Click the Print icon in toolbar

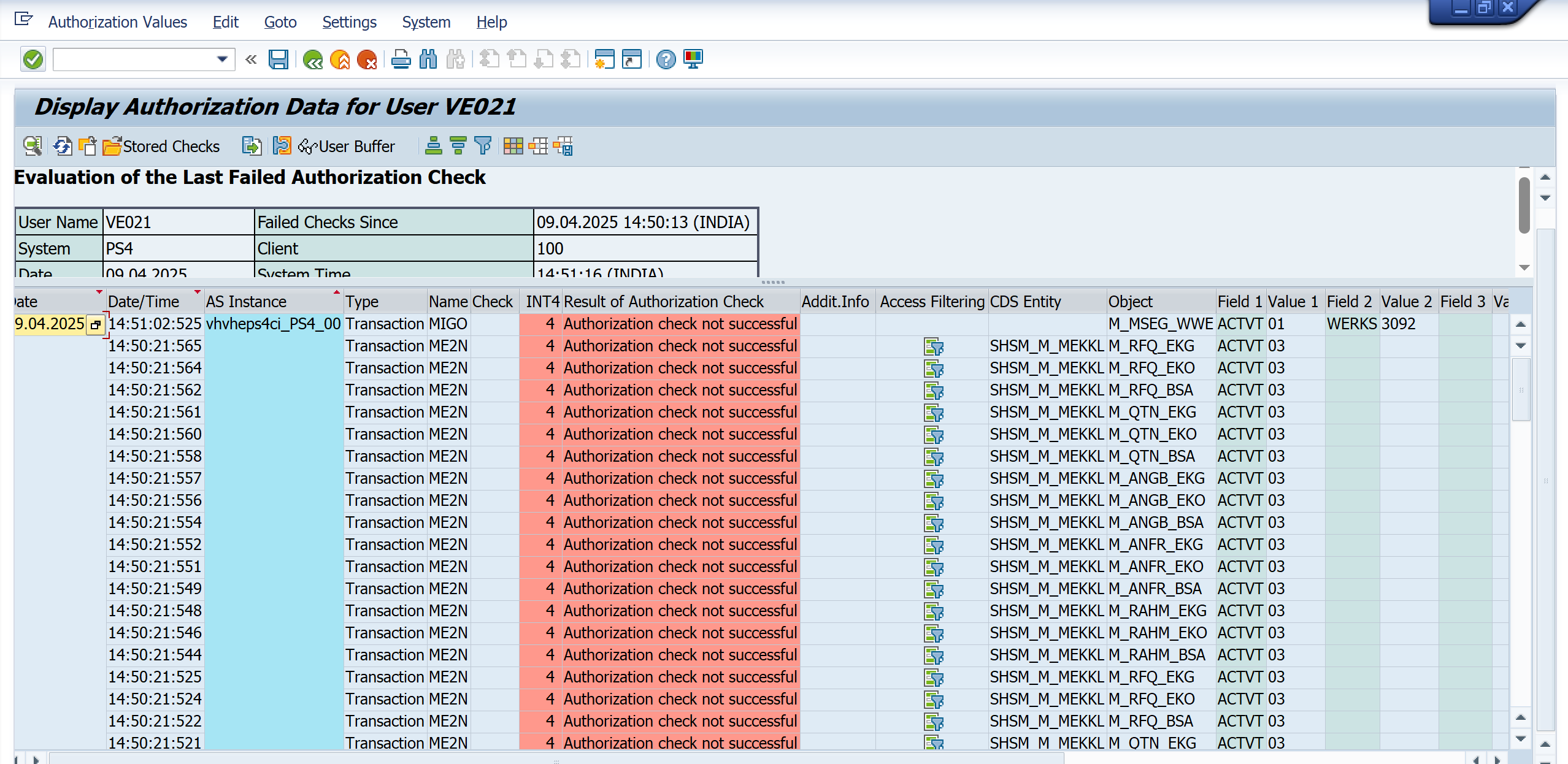tap(401, 59)
